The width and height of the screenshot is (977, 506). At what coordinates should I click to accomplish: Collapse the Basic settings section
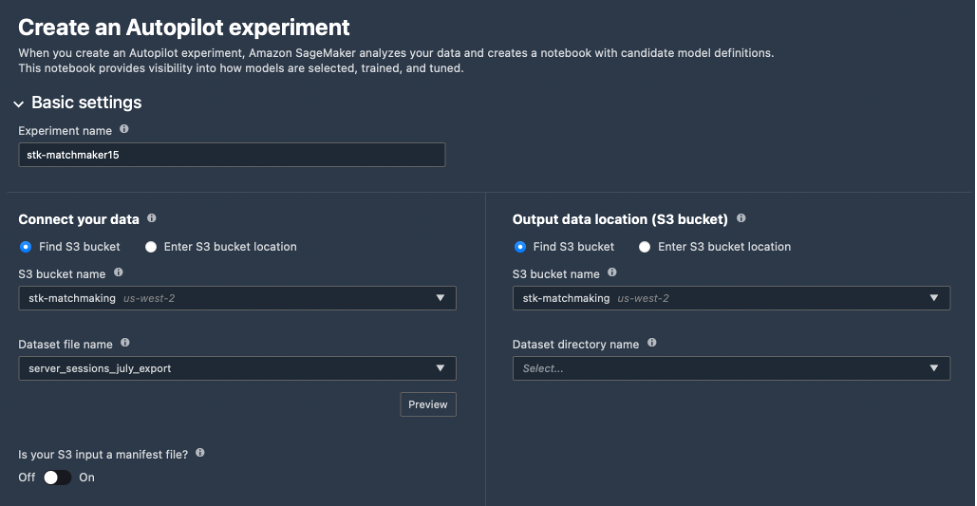coord(18,104)
